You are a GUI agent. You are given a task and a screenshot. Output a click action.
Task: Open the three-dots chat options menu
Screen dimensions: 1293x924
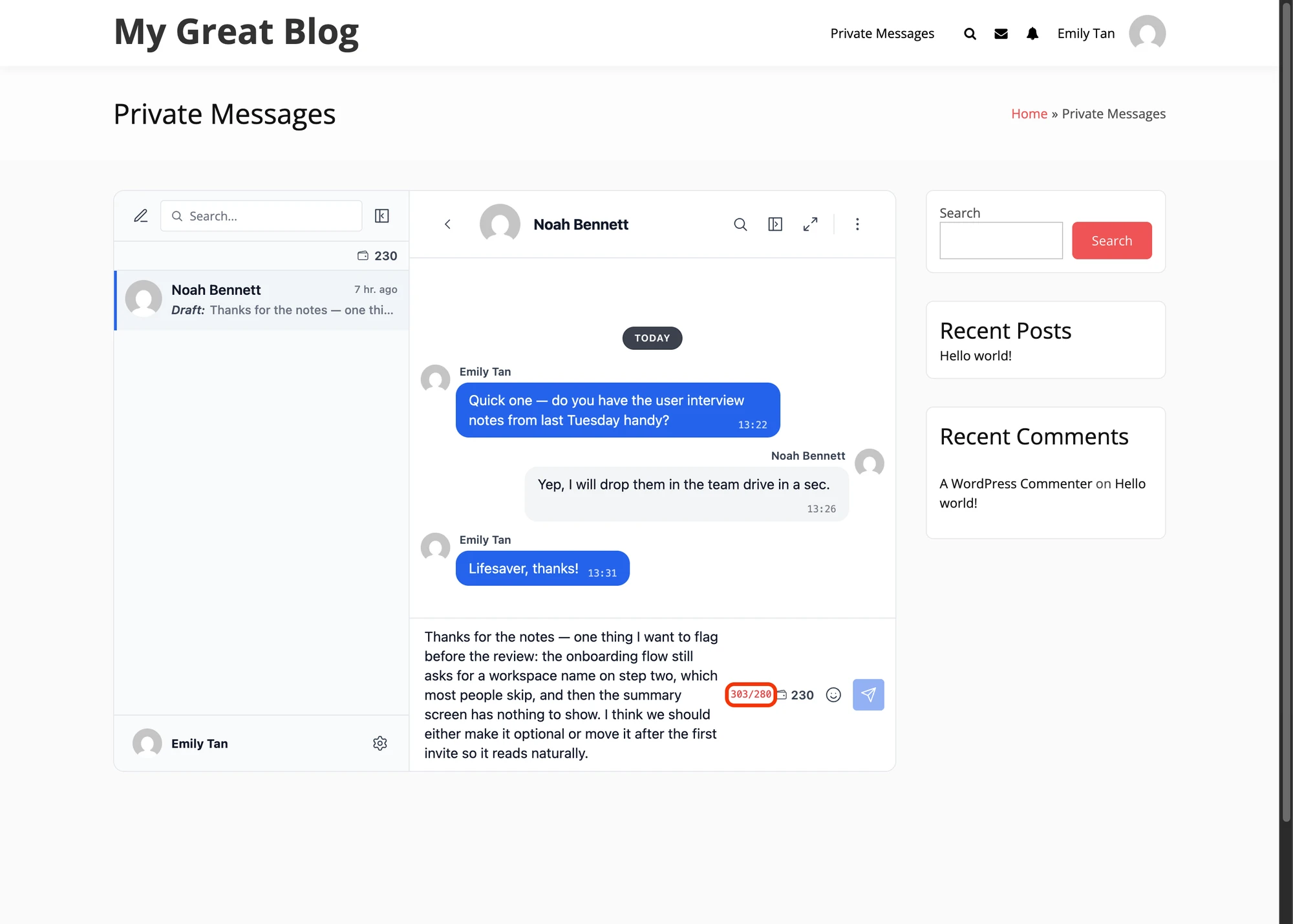[857, 224]
